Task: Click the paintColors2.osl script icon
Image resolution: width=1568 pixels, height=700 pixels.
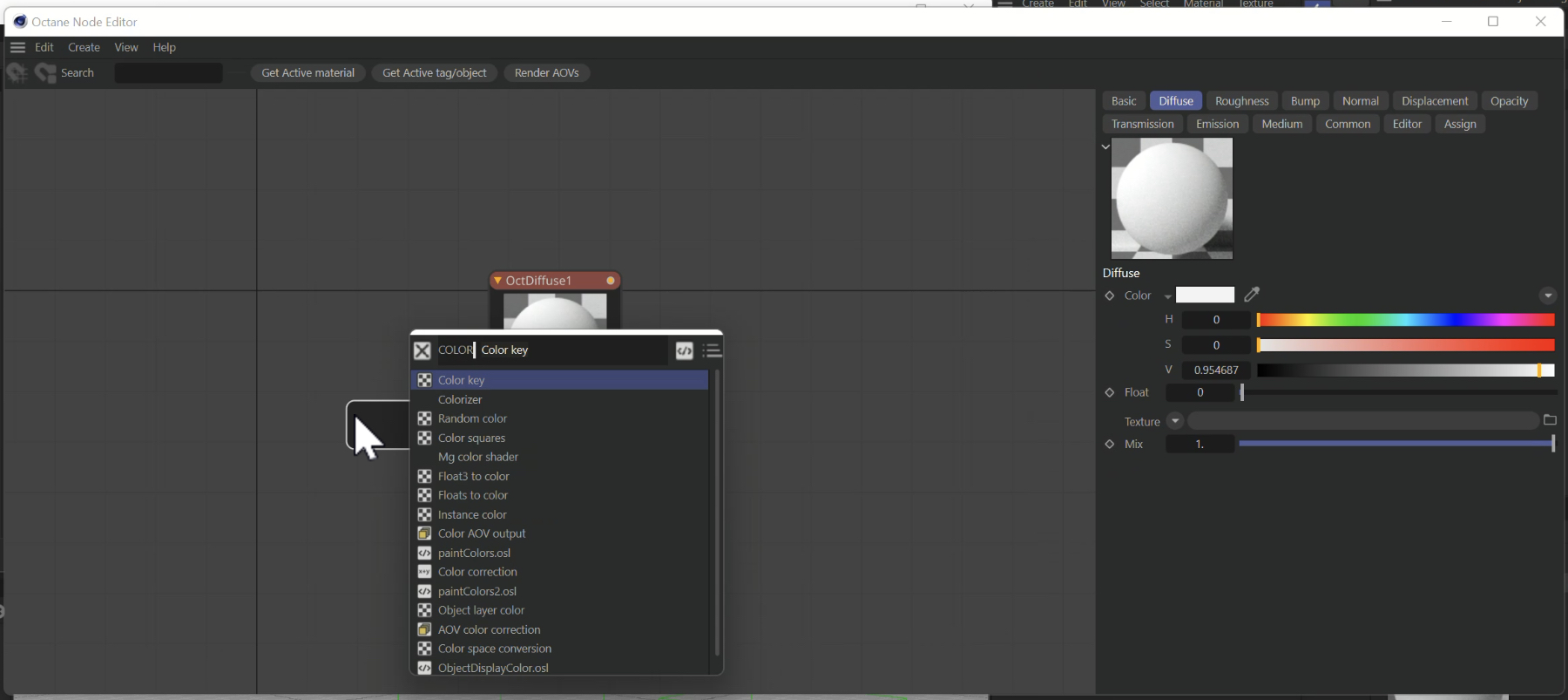Action: (425, 591)
